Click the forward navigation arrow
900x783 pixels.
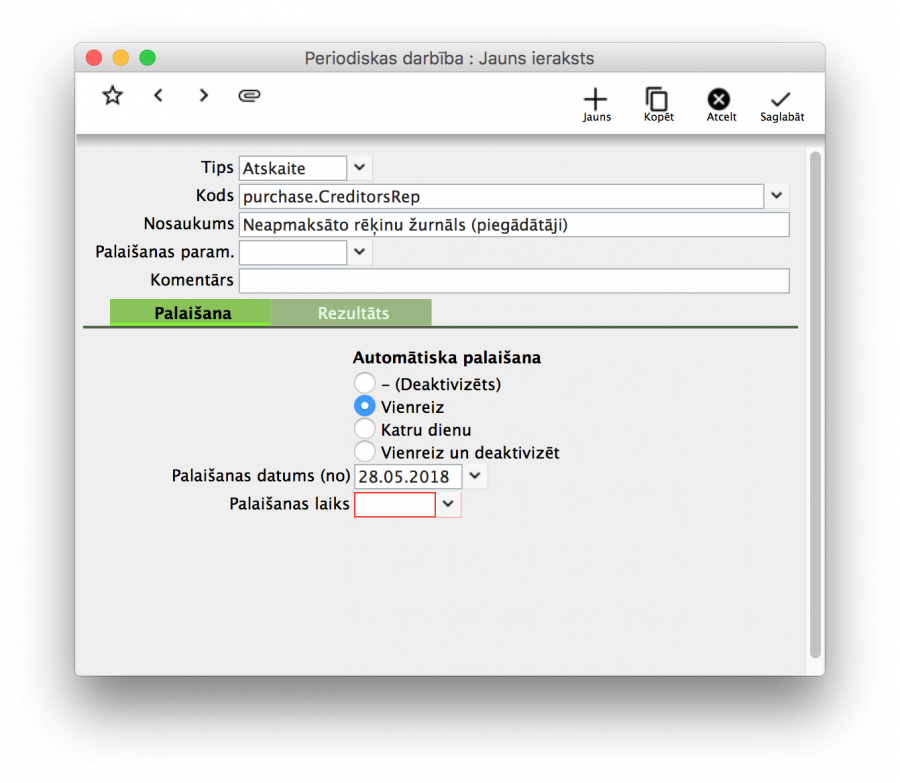pyautogui.click(x=203, y=95)
